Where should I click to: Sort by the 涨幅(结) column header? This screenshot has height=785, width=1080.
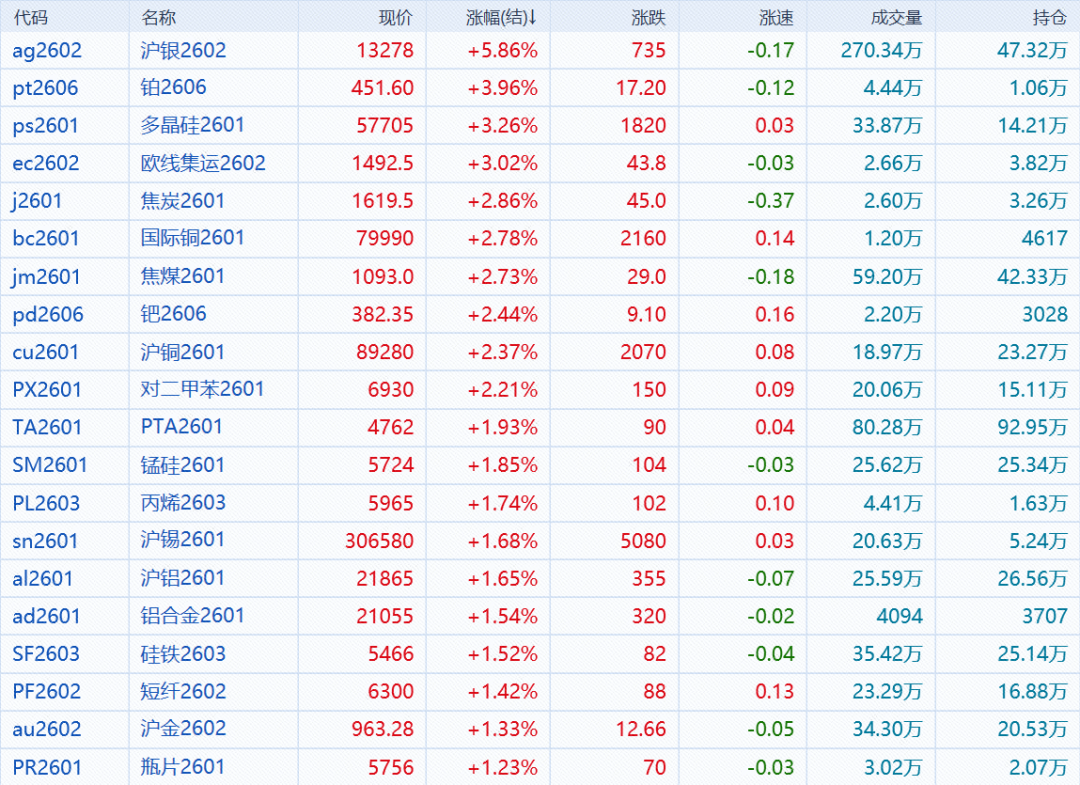click(501, 17)
